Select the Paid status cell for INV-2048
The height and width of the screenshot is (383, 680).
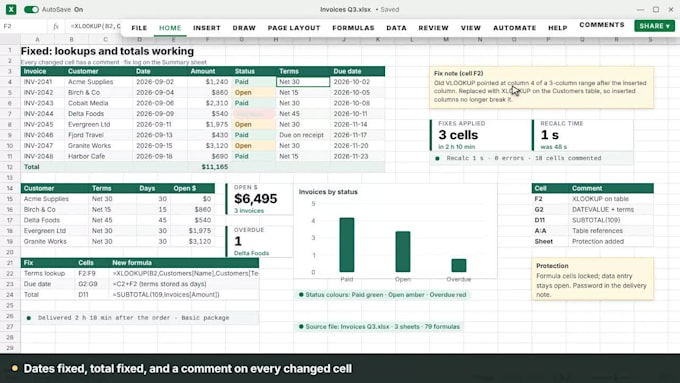254,156
